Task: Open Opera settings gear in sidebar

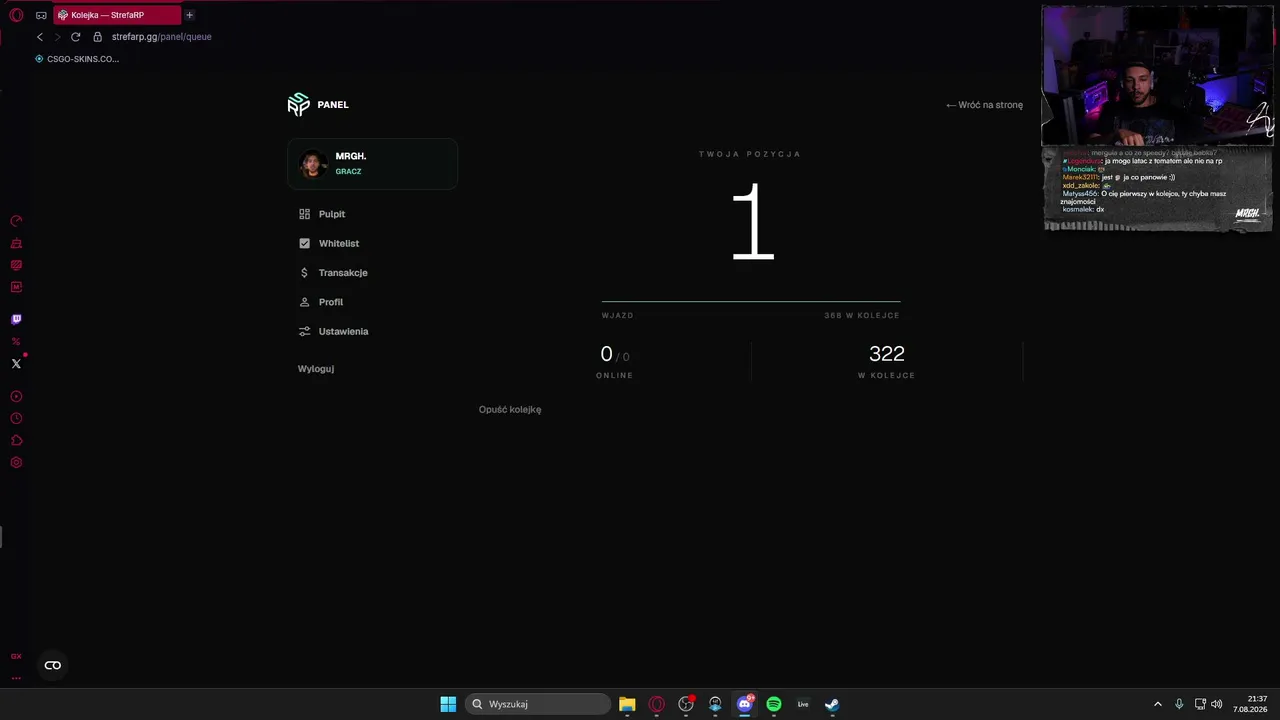Action: [x=16, y=463]
